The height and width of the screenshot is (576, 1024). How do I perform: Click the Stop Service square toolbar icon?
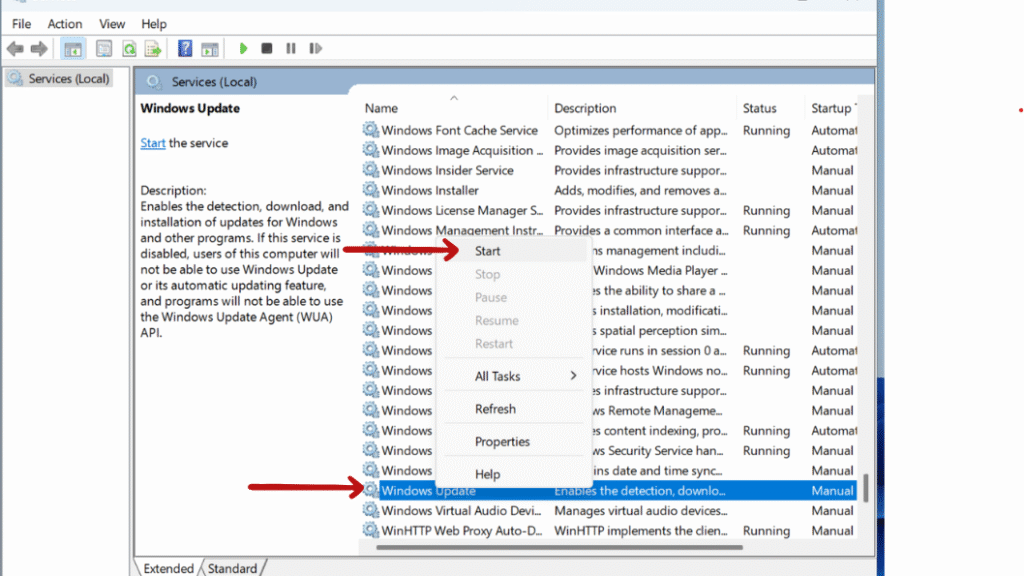coord(266,48)
